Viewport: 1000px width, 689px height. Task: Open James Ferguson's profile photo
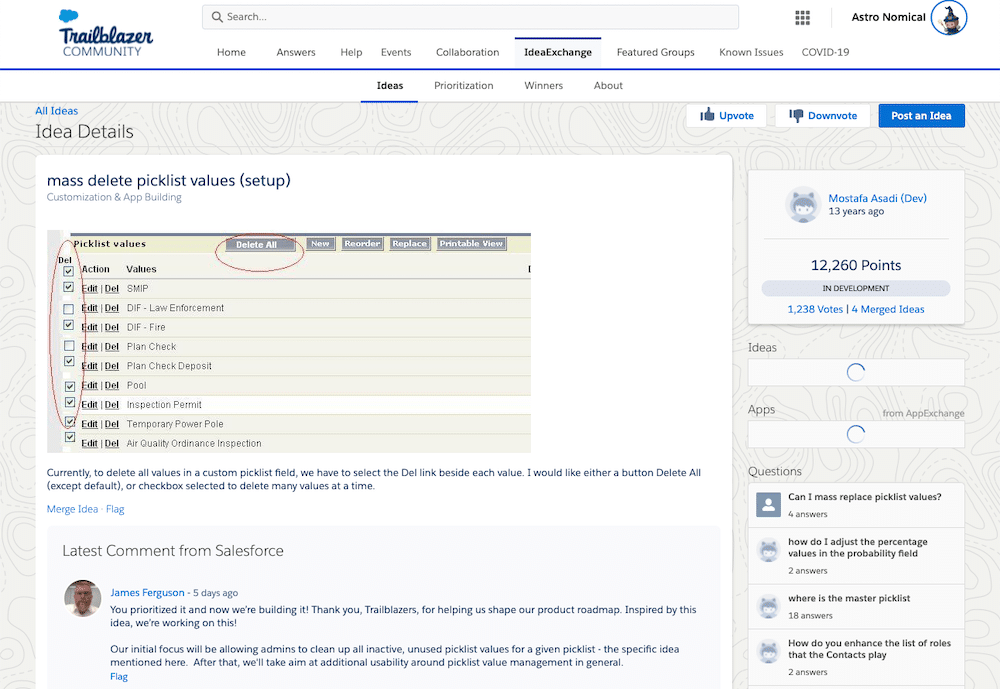[83, 598]
